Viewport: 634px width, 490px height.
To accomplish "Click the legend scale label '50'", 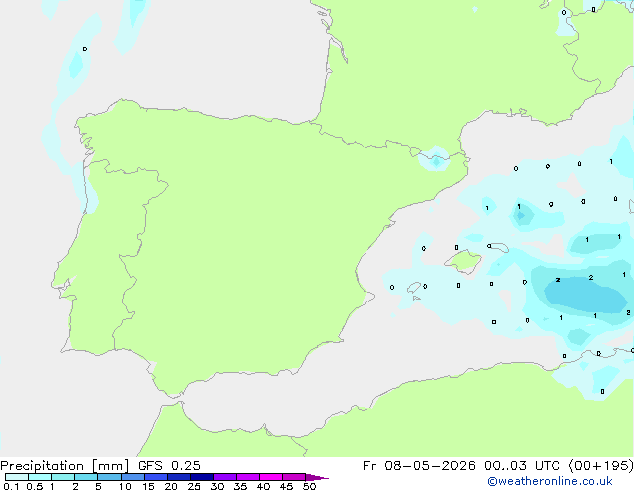I will coord(309,486).
